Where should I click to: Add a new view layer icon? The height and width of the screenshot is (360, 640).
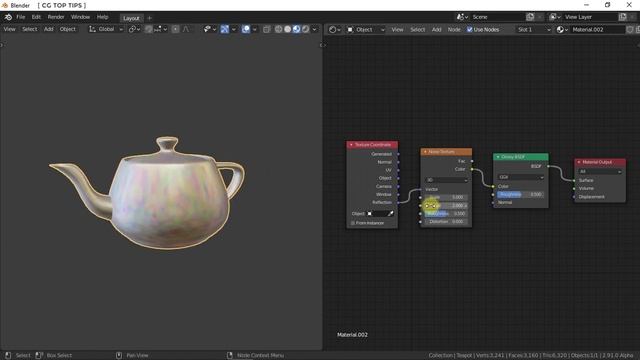click(x=622, y=17)
